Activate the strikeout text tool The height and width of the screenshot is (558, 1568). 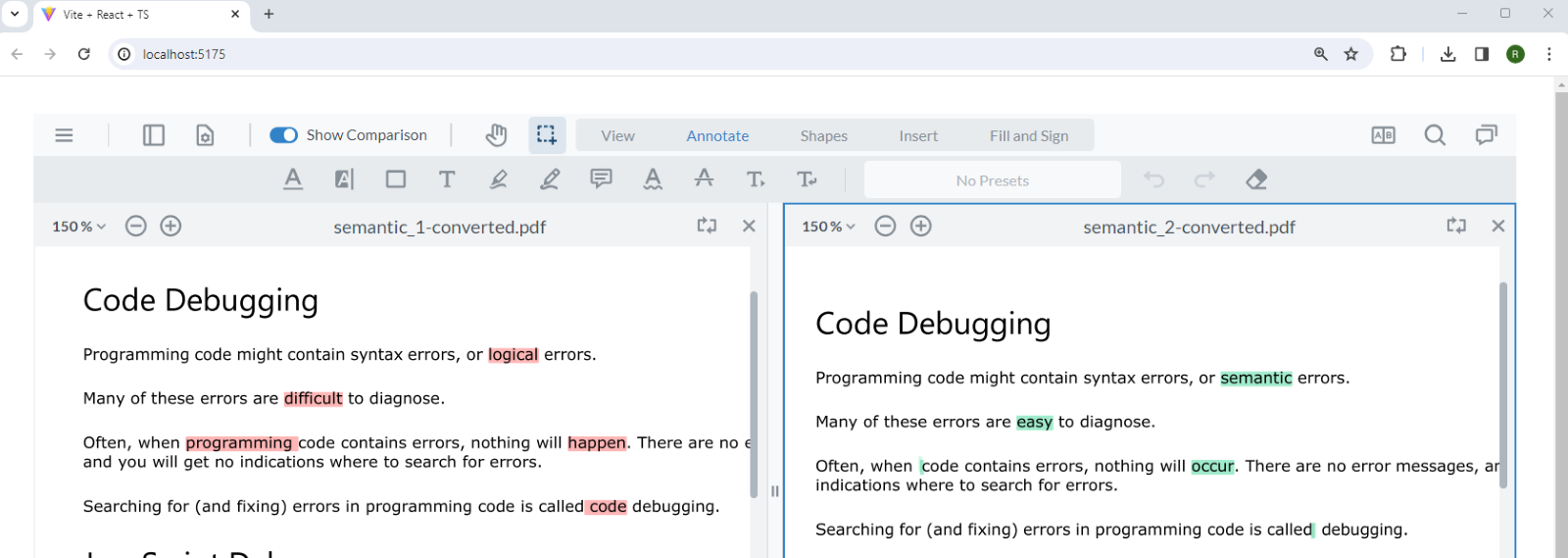[x=704, y=179]
